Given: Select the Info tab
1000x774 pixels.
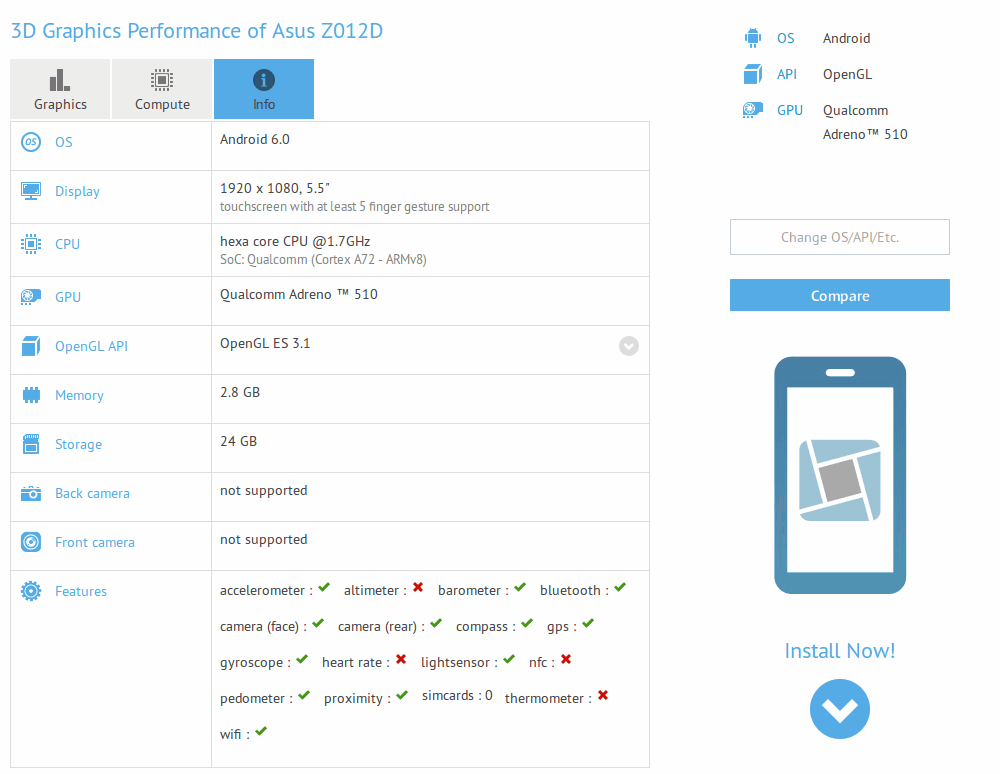Looking at the screenshot, I should click(264, 89).
